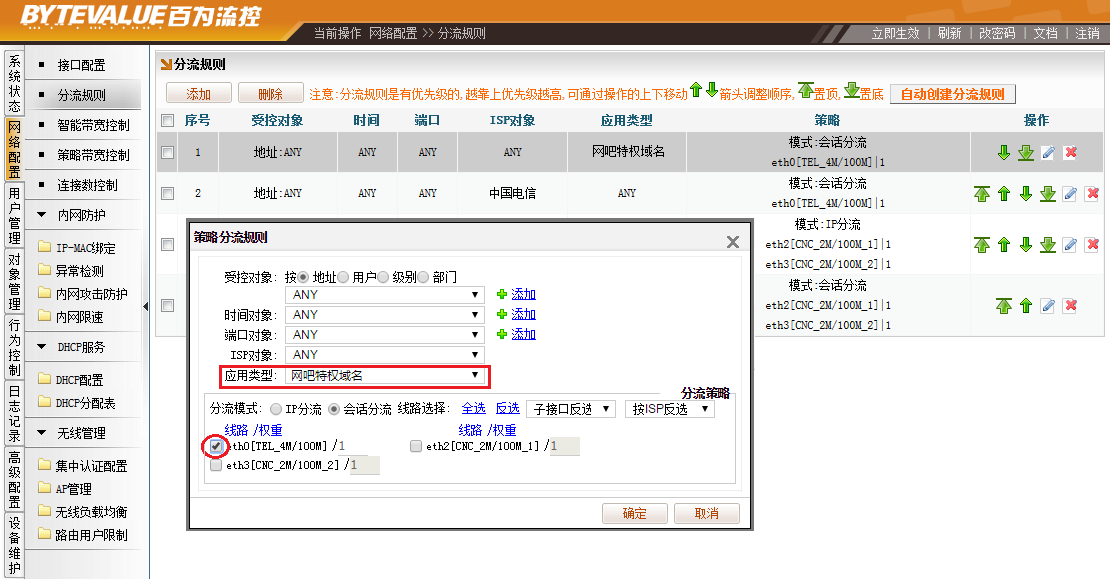Click the 确定 button in the dialog
The image size is (1110, 579).
[x=634, y=513]
